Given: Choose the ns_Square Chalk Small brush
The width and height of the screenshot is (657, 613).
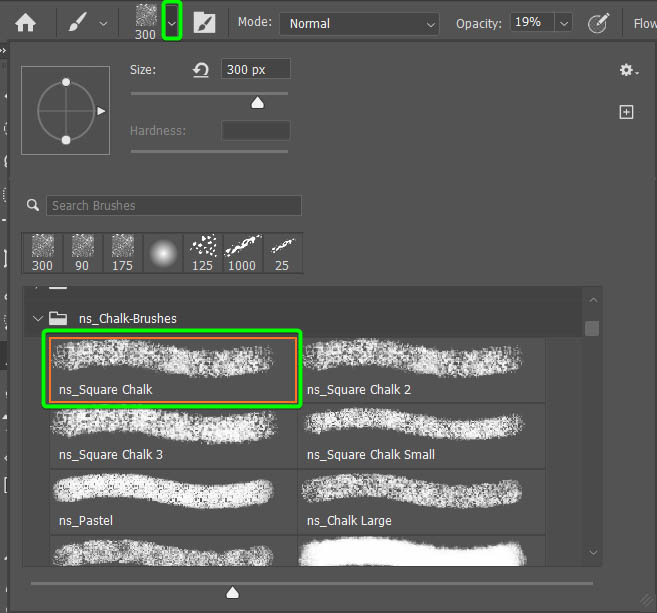Looking at the screenshot, I should 421,436.
